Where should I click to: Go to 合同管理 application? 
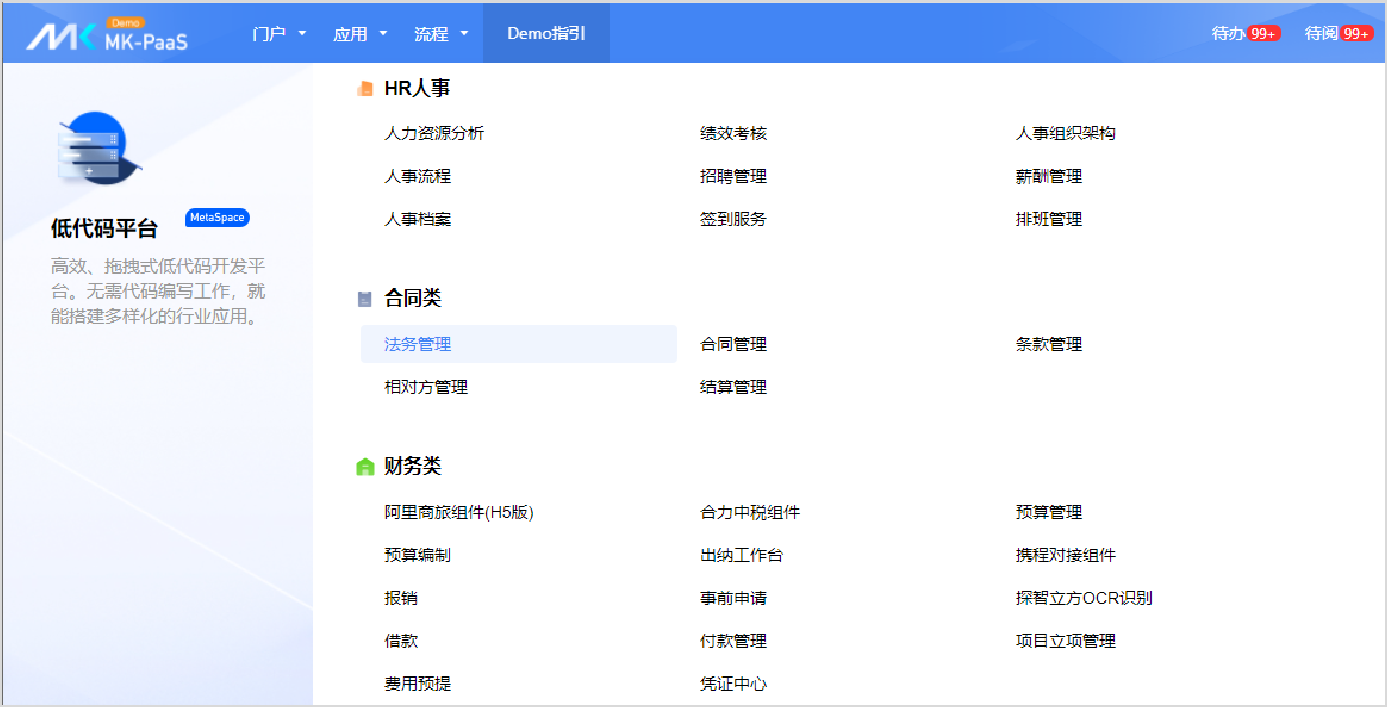tap(733, 344)
